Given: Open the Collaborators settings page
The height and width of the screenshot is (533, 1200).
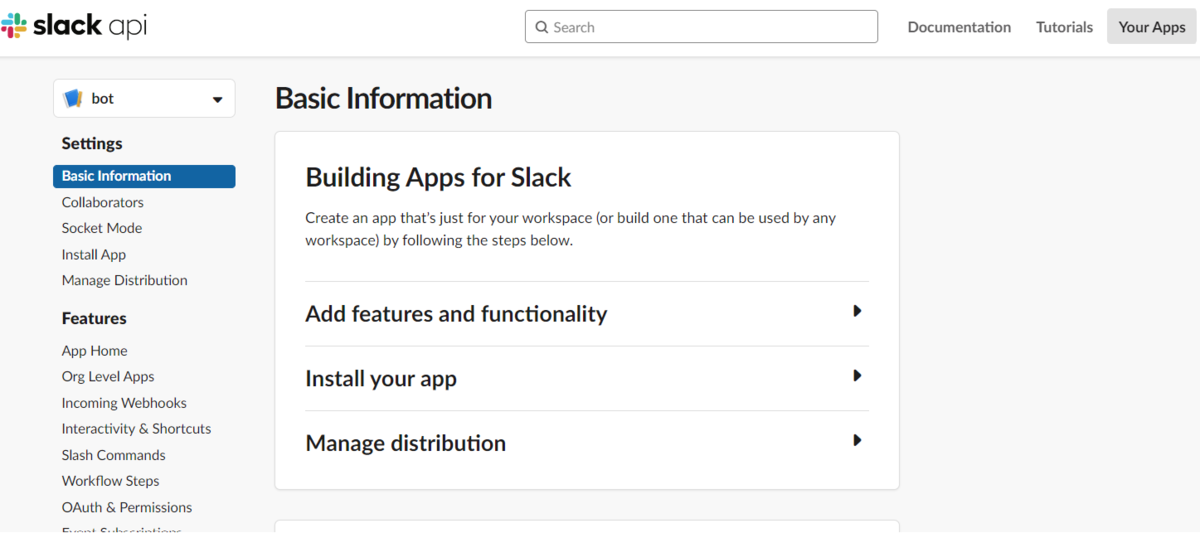Looking at the screenshot, I should click(x=102, y=202).
